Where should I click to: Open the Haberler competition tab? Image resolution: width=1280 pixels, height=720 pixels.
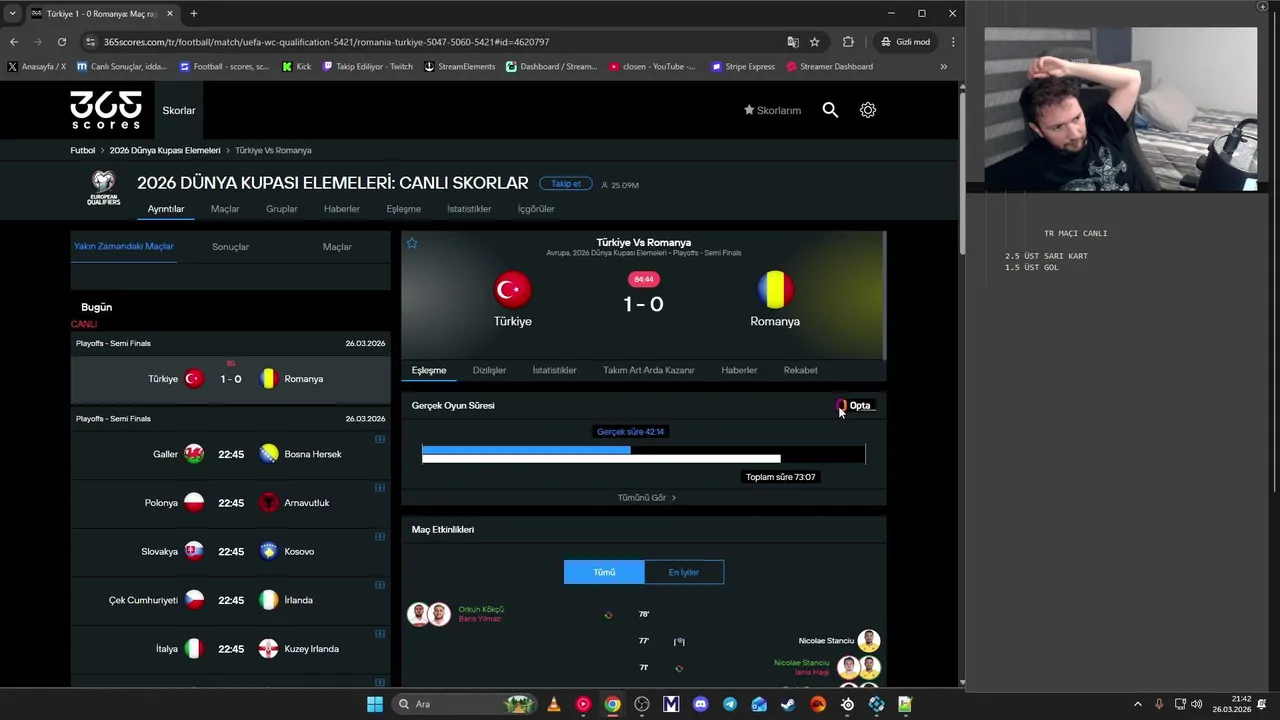(342, 209)
